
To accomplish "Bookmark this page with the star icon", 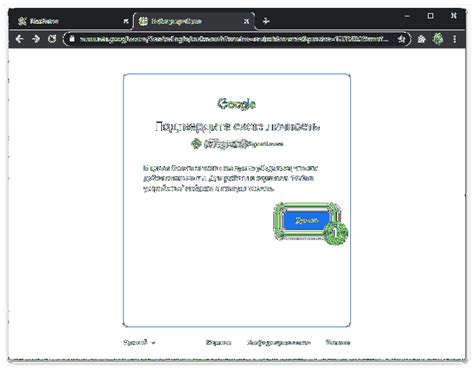I will coord(401,39).
